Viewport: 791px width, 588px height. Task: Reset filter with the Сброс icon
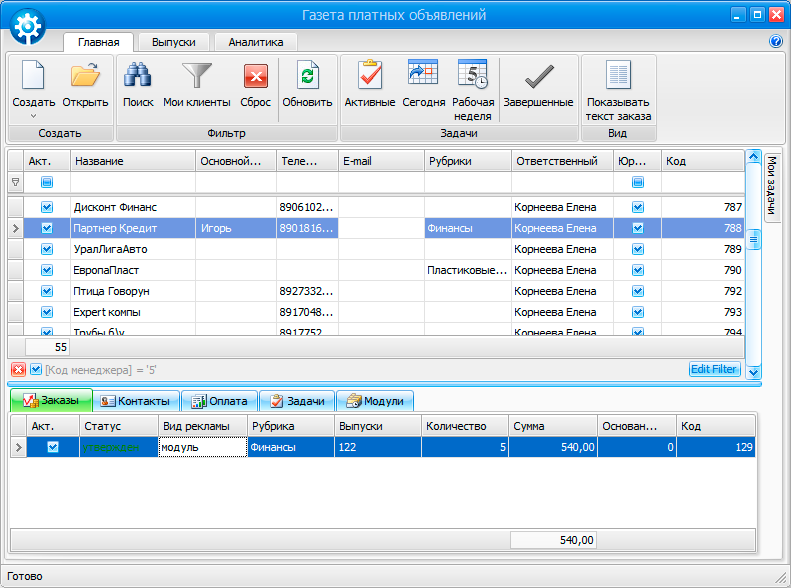[256, 77]
